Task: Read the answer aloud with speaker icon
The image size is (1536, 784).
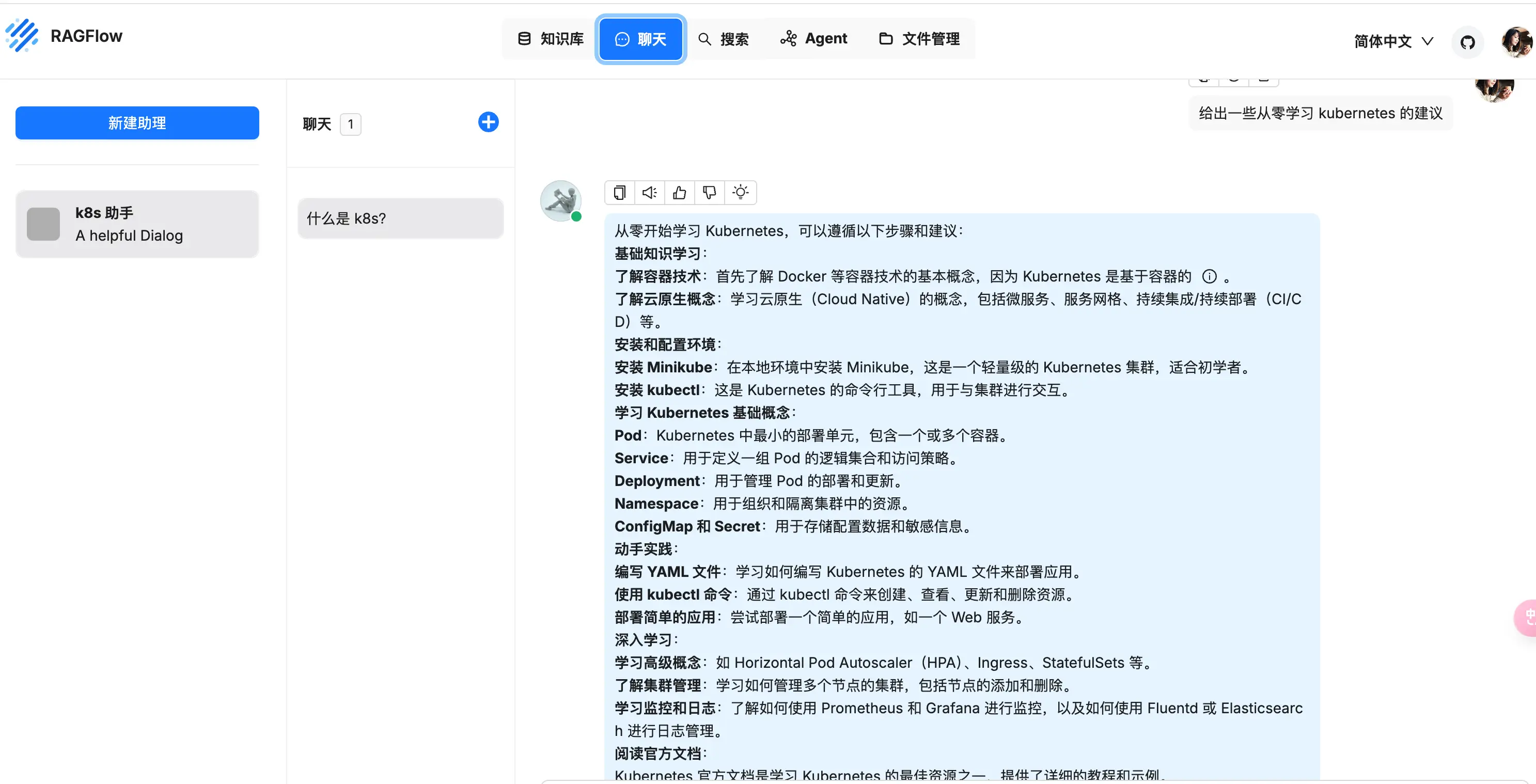Action: click(649, 193)
